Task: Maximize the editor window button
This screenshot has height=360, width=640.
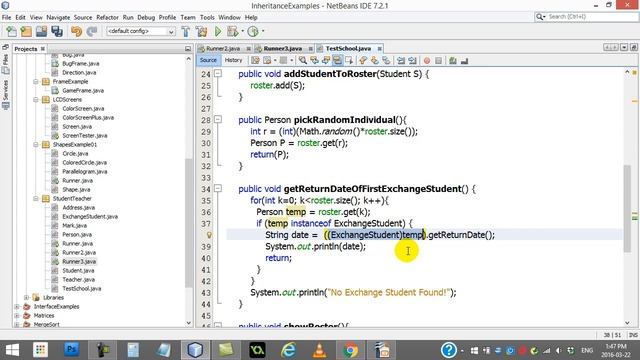Action: (x=633, y=48)
